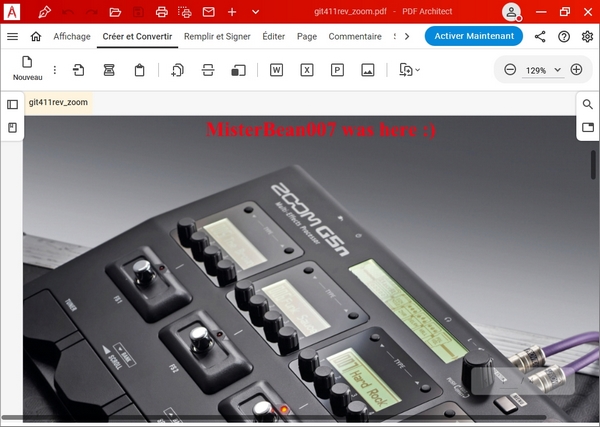The image size is (600, 427).
Task: Print the document using printer icon
Action: click(162, 12)
